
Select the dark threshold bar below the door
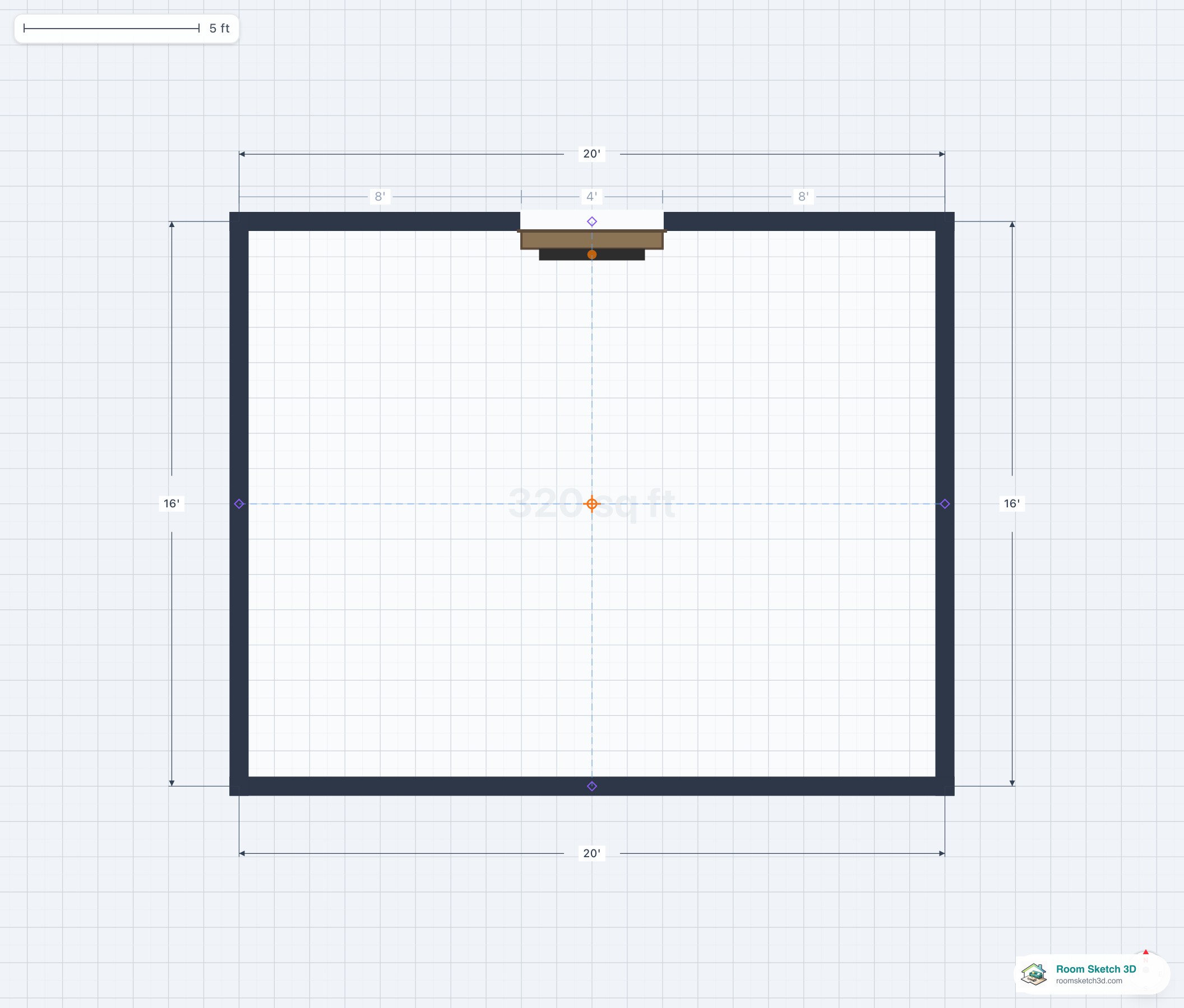point(592,255)
